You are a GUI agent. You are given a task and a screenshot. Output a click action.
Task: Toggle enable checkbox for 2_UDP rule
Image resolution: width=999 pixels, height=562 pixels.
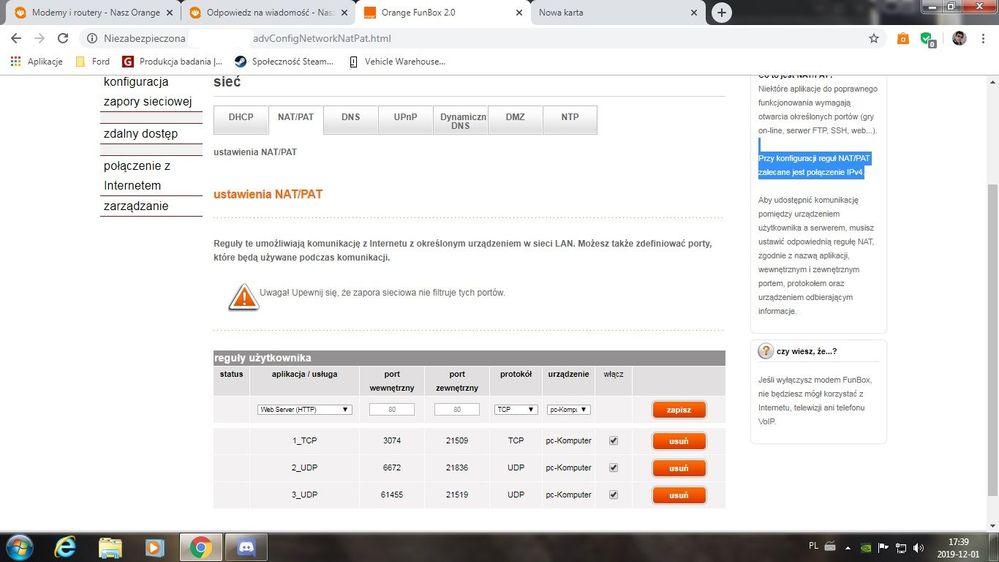point(613,468)
